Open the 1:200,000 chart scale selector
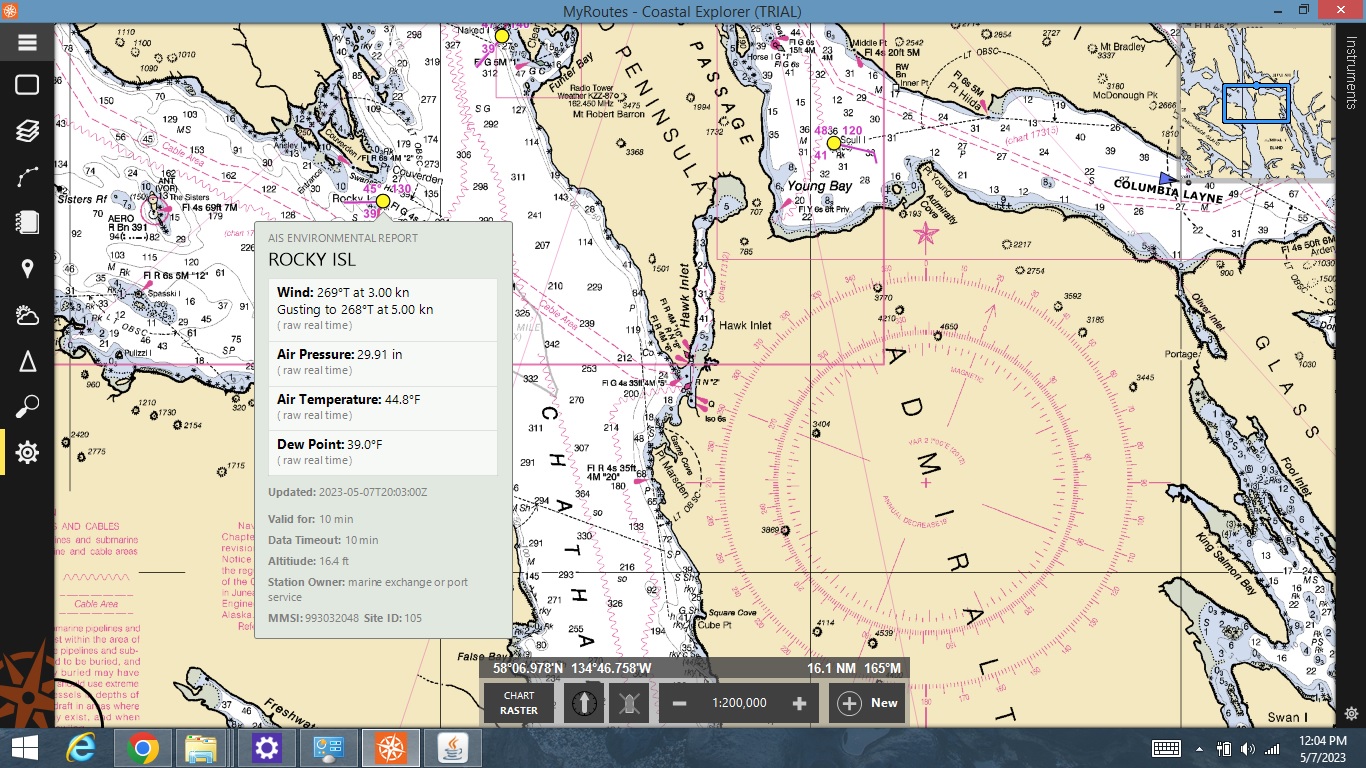Viewport: 1366px width, 768px height. coord(739,703)
